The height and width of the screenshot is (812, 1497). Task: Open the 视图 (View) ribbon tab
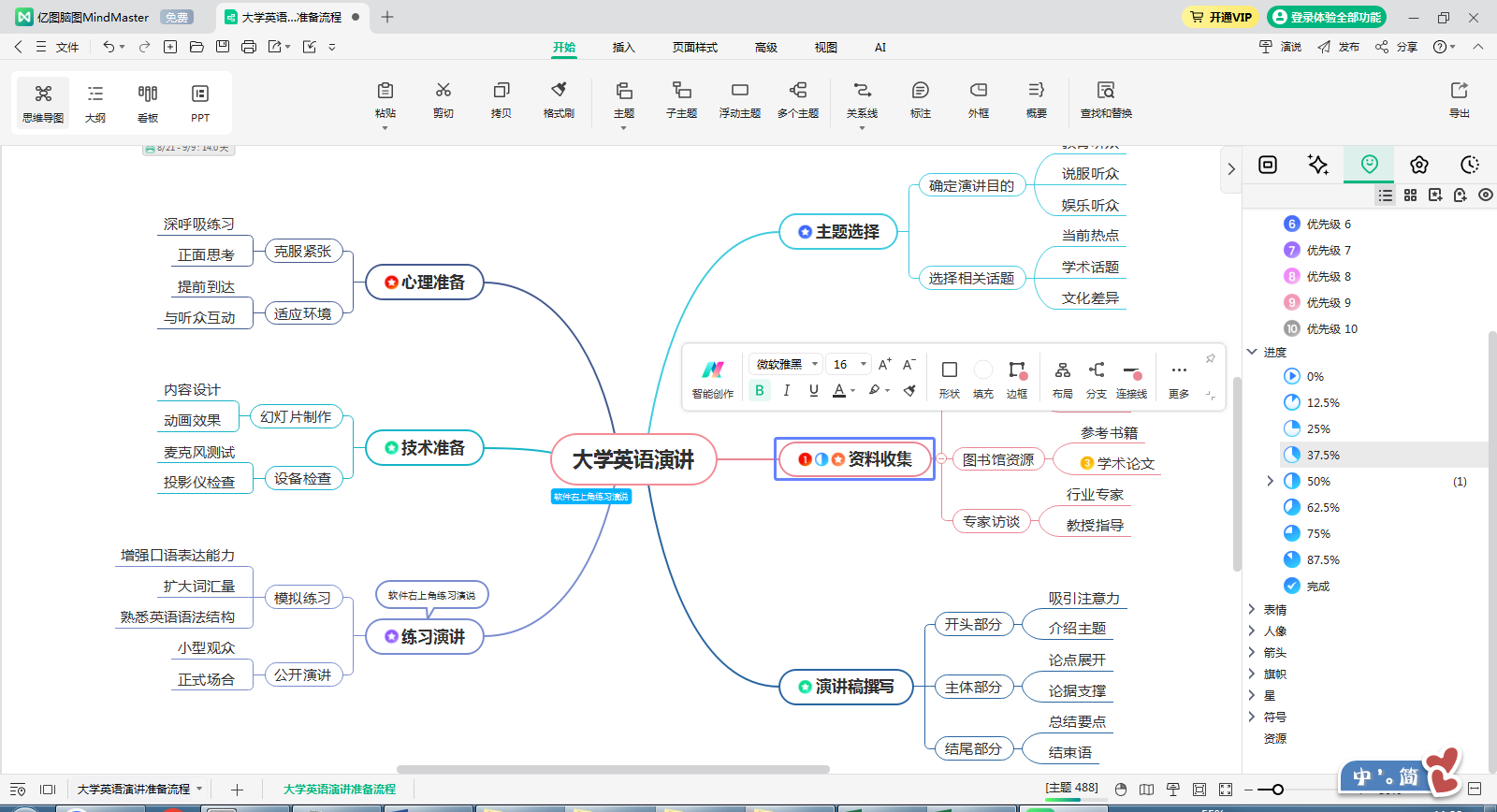pyautogui.click(x=826, y=47)
